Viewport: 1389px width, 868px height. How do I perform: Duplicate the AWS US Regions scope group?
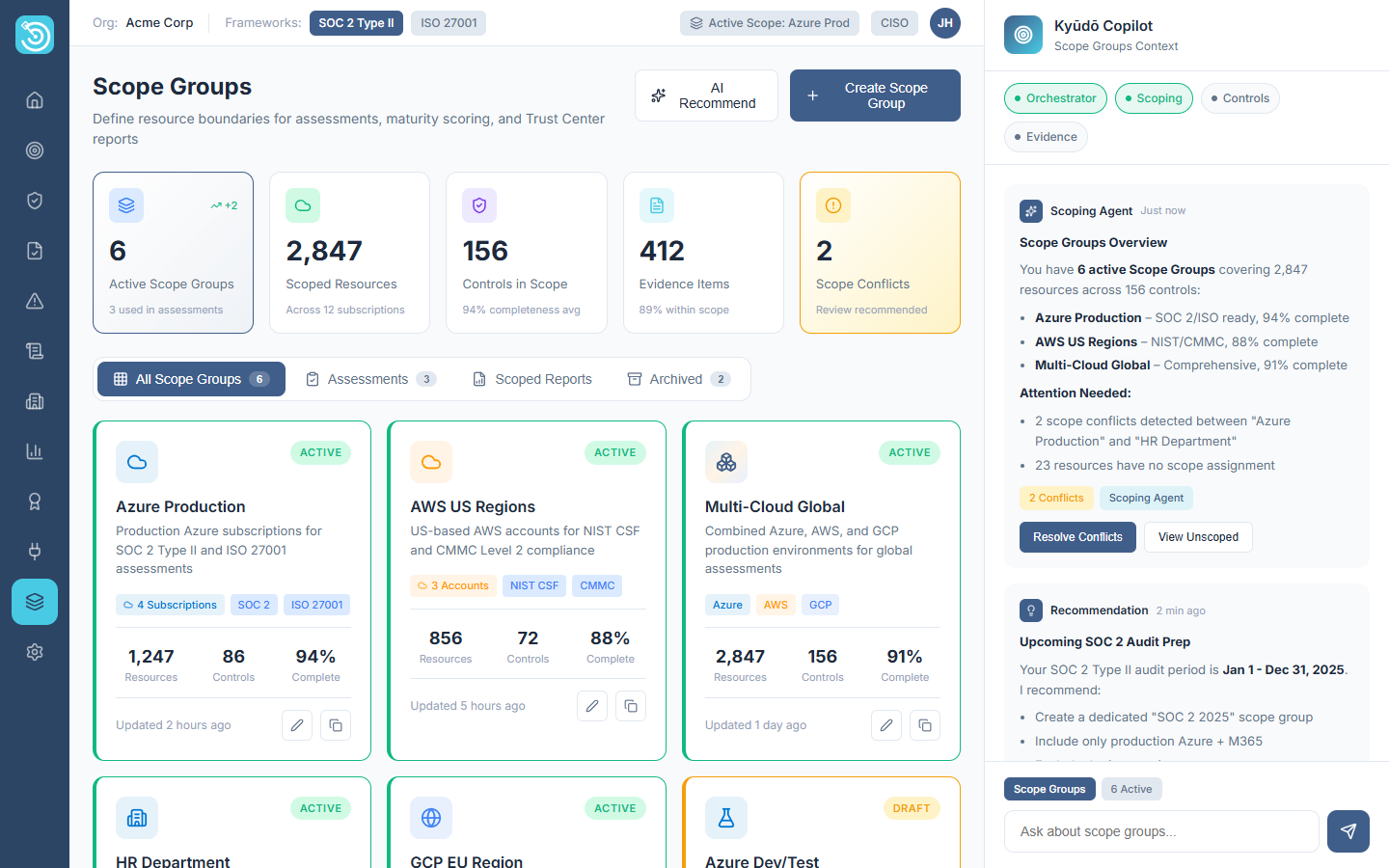(631, 706)
